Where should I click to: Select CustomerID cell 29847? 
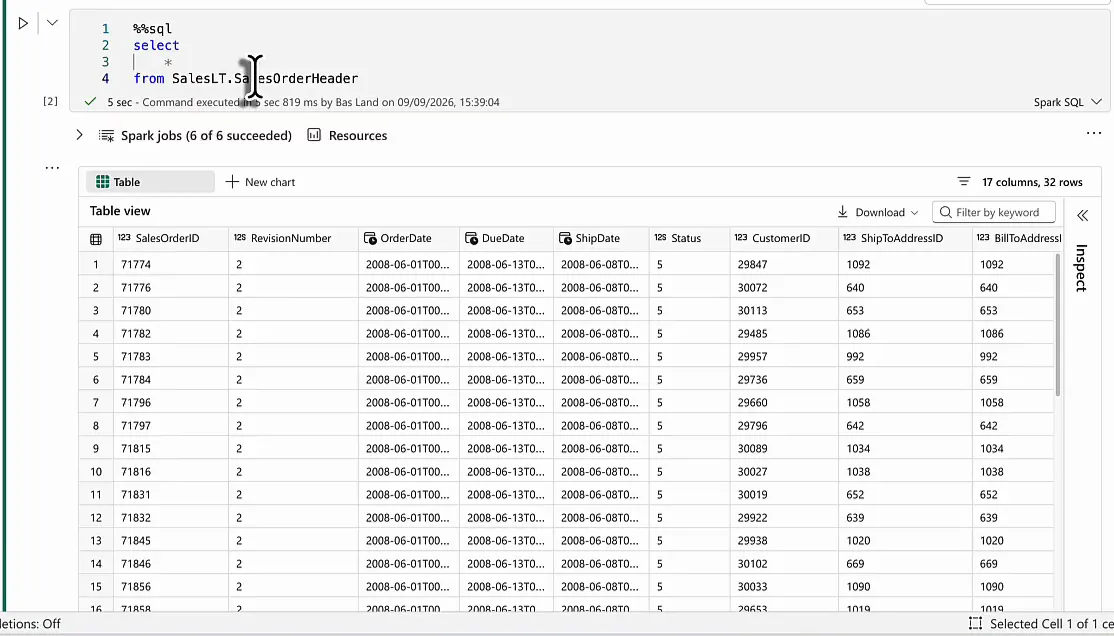784,264
